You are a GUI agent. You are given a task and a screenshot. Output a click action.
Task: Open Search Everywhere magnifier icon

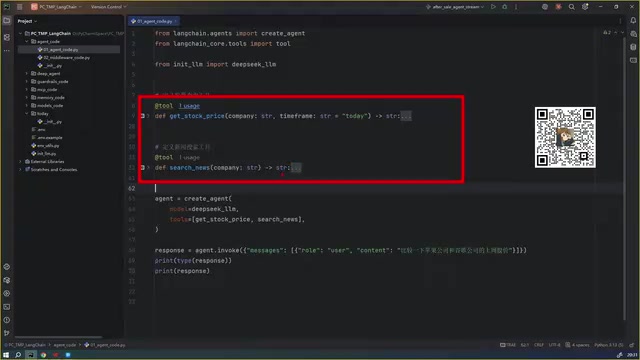pos(571,7)
